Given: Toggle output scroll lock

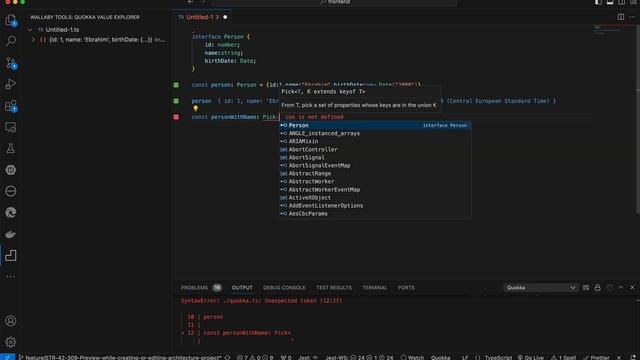Looking at the screenshot, I should [x=597, y=287].
